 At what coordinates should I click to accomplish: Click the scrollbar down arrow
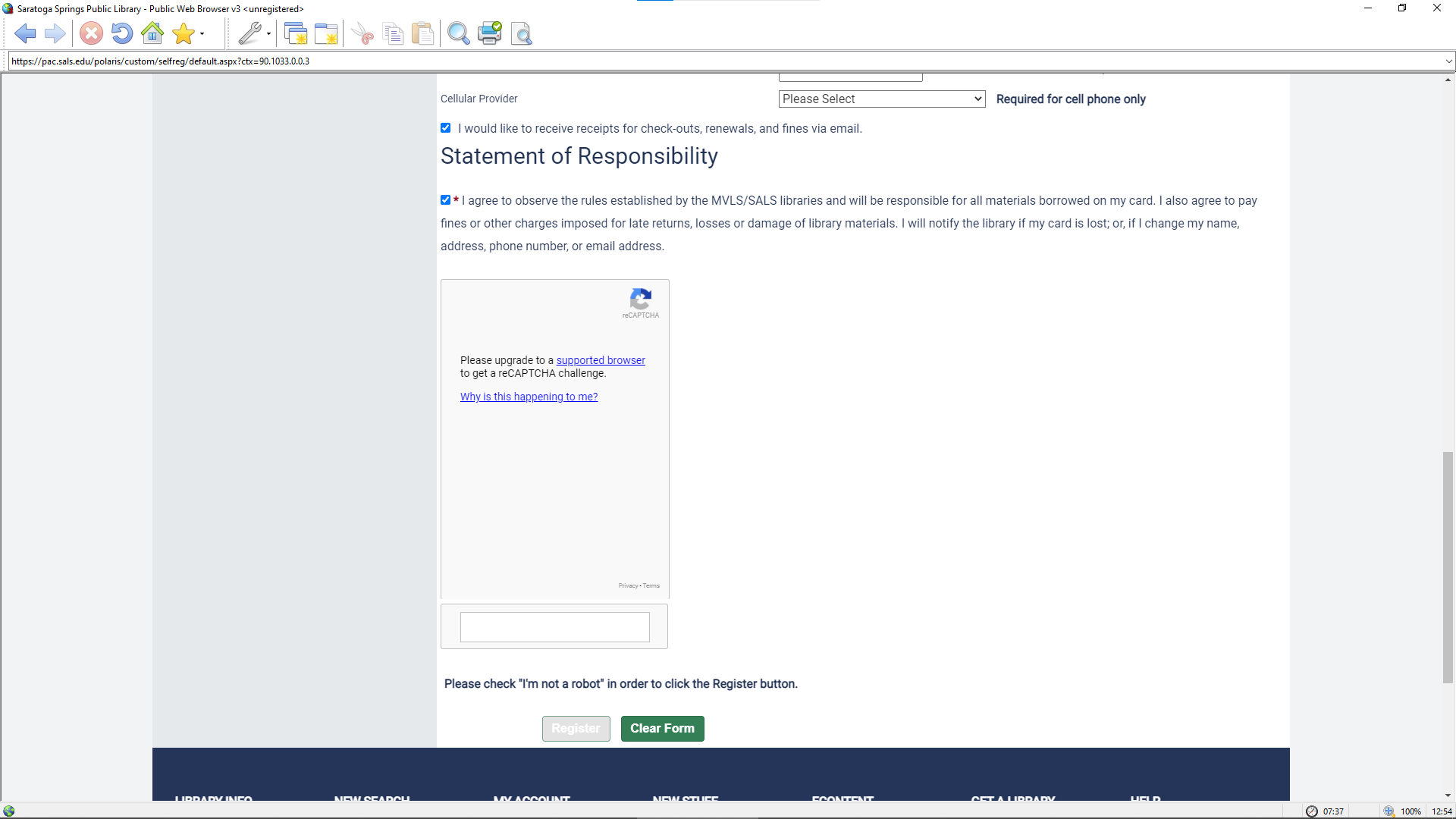point(1448,795)
